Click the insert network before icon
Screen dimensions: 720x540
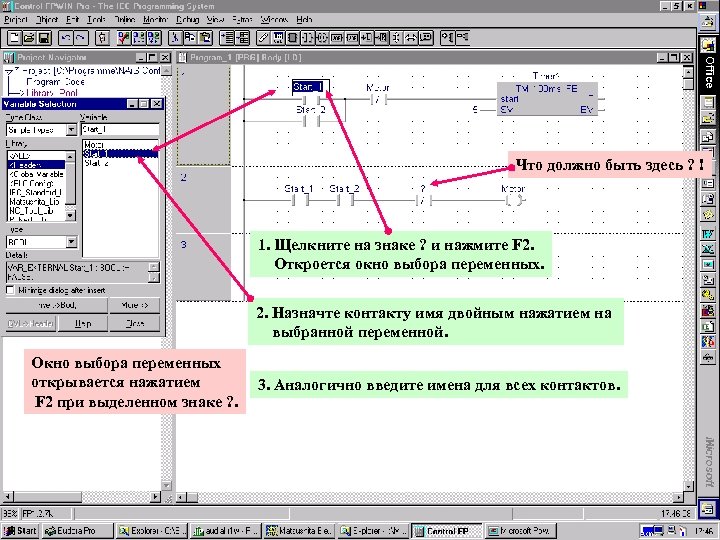coord(227,38)
